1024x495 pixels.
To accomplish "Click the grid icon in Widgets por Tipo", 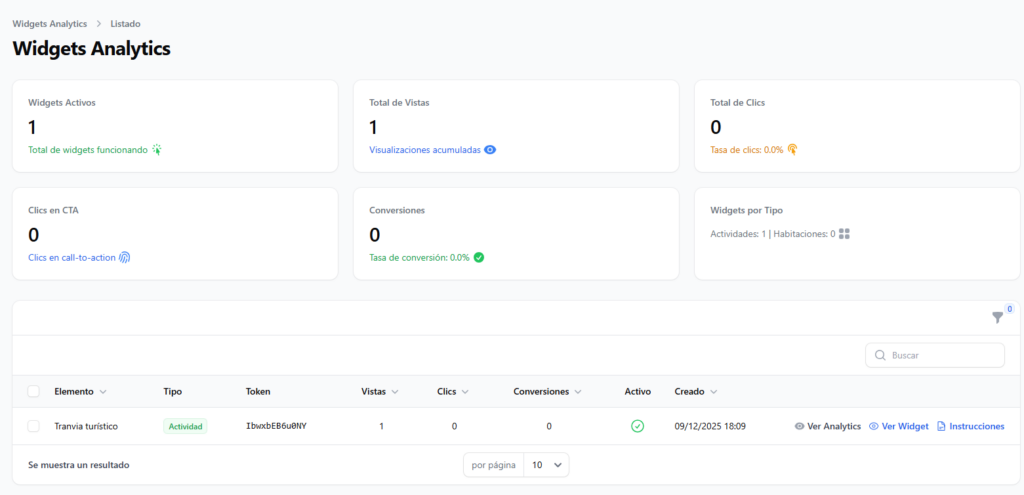I will click(844, 234).
